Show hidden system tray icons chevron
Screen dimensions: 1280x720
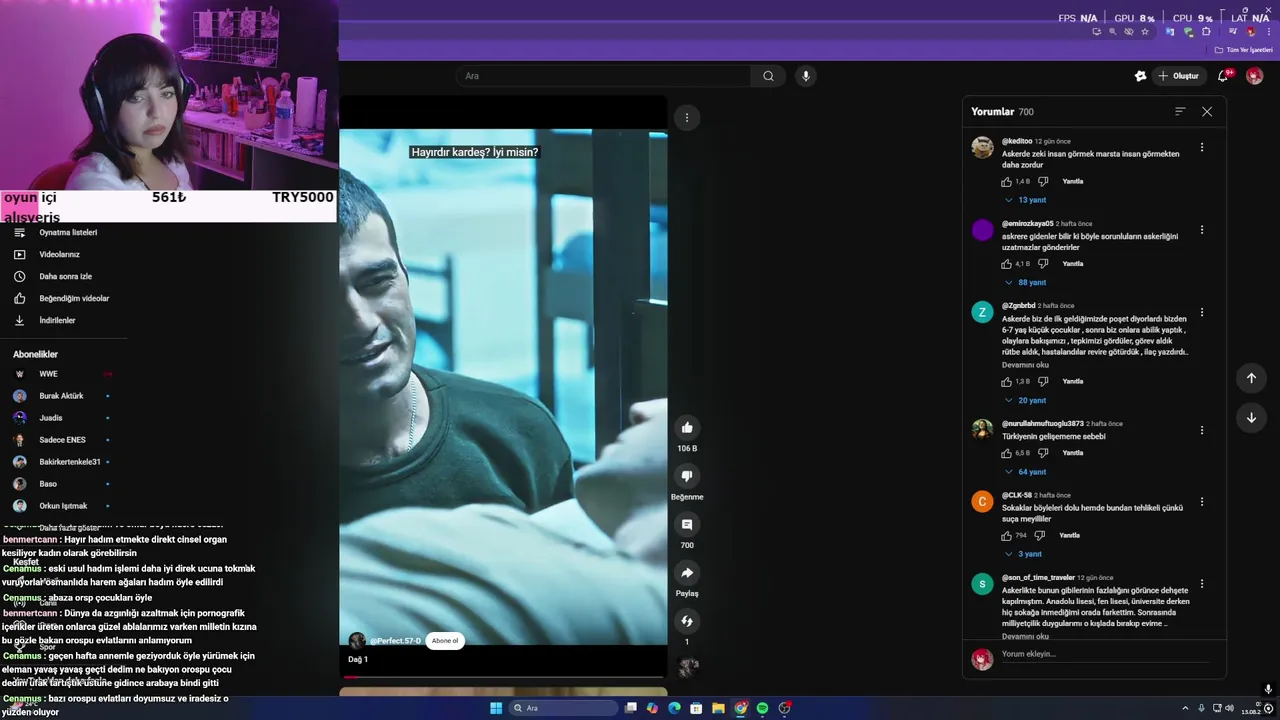1186,708
